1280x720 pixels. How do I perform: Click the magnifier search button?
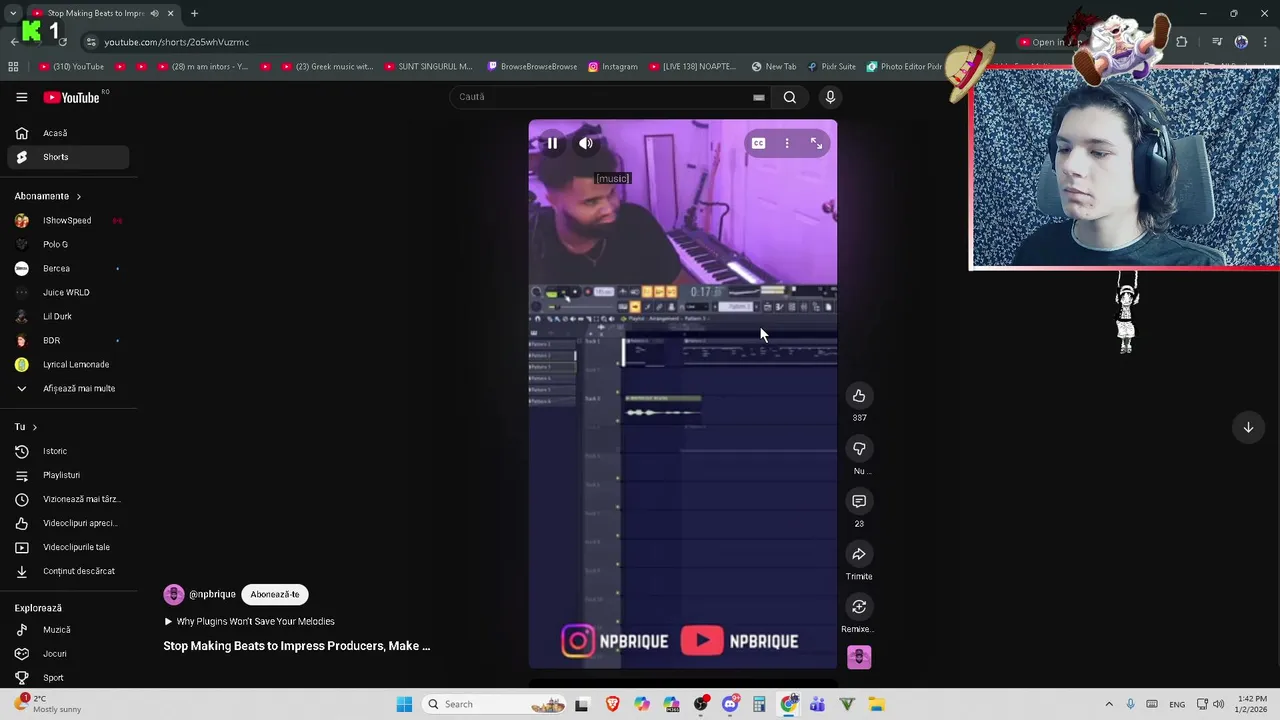point(790,97)
